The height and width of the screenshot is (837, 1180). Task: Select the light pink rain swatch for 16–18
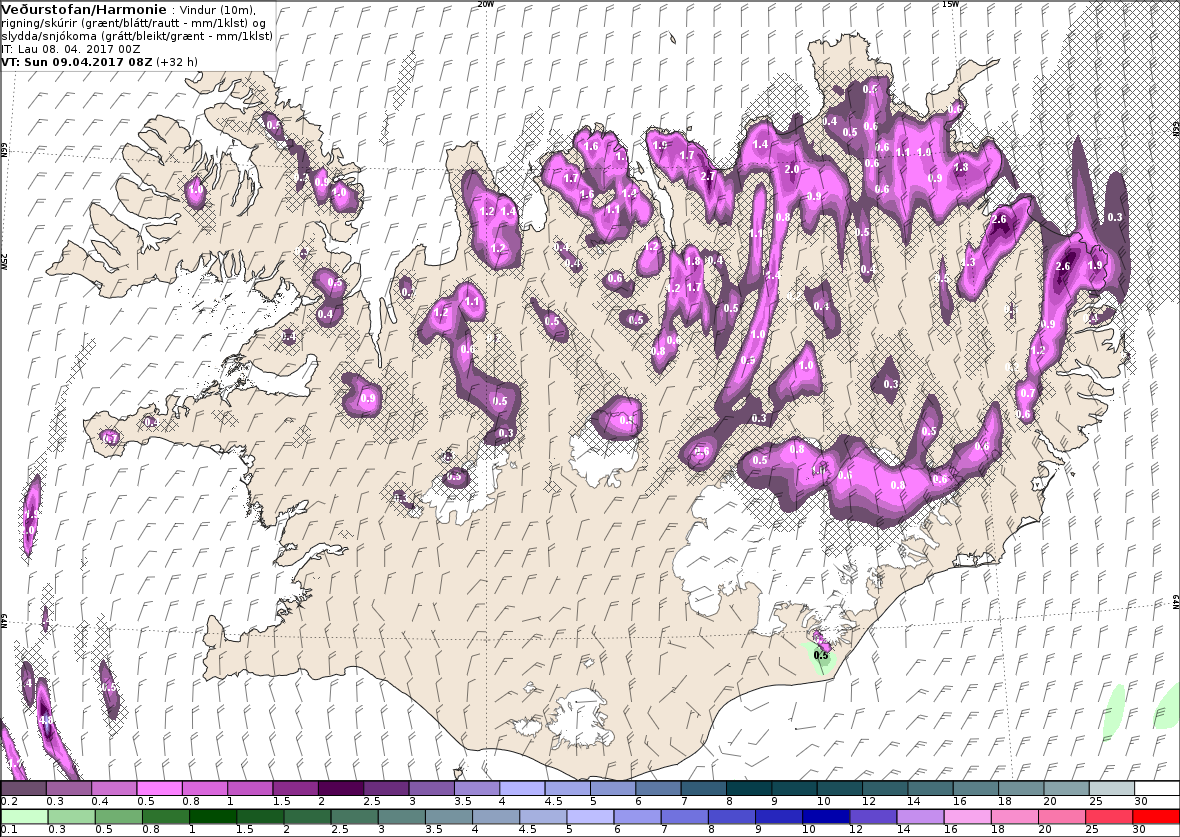(x=967, y=817)
